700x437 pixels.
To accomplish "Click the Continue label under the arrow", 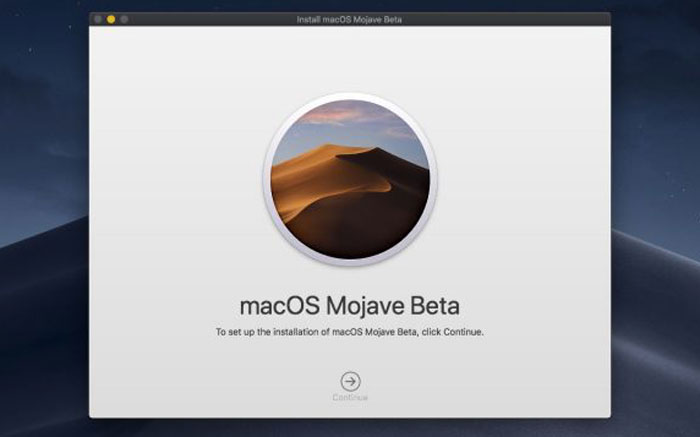I will click(x=350, y=397).
